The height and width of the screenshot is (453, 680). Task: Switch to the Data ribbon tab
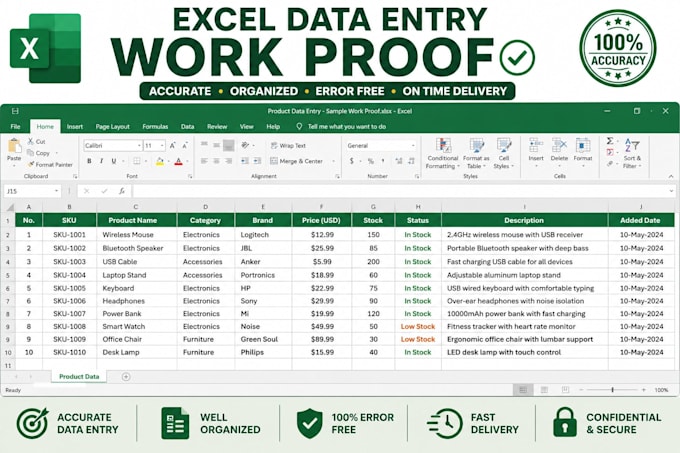click(187, 127)
